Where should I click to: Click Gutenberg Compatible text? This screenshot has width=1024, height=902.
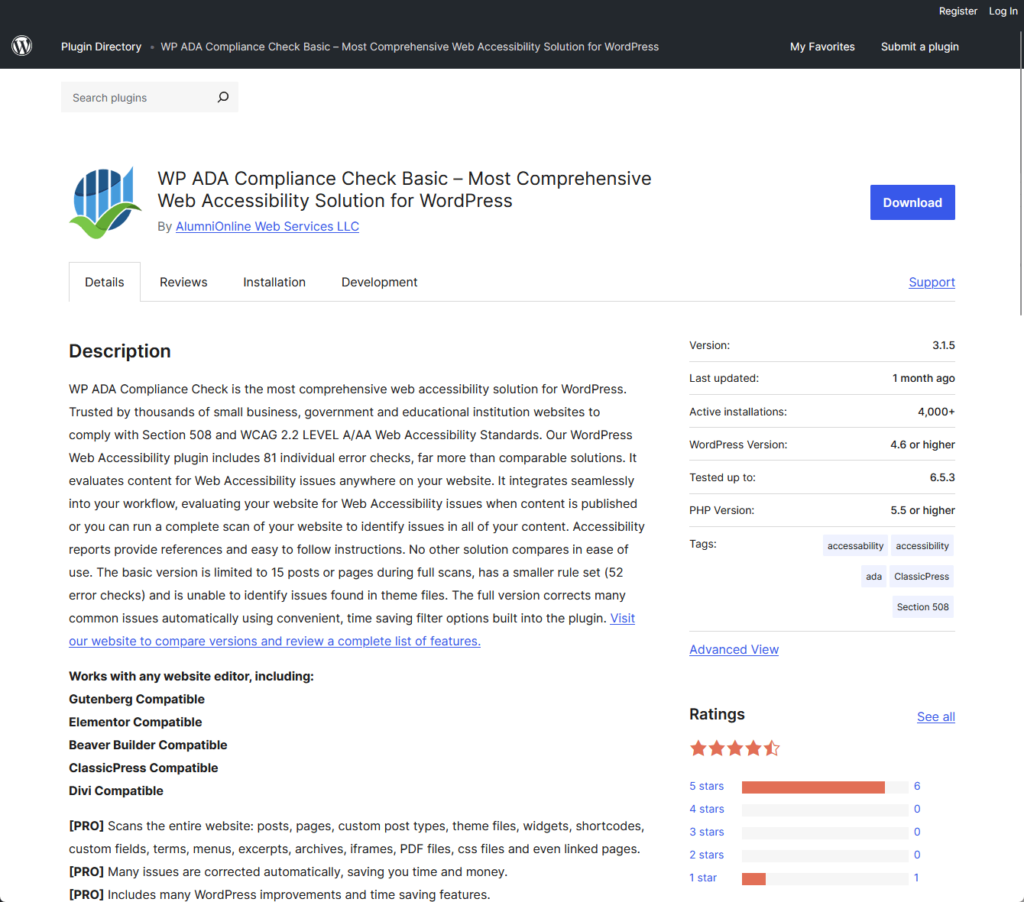coord(136,699)
